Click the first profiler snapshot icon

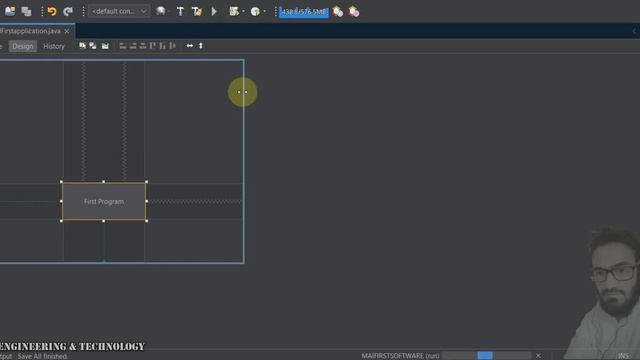coord(338,11)
